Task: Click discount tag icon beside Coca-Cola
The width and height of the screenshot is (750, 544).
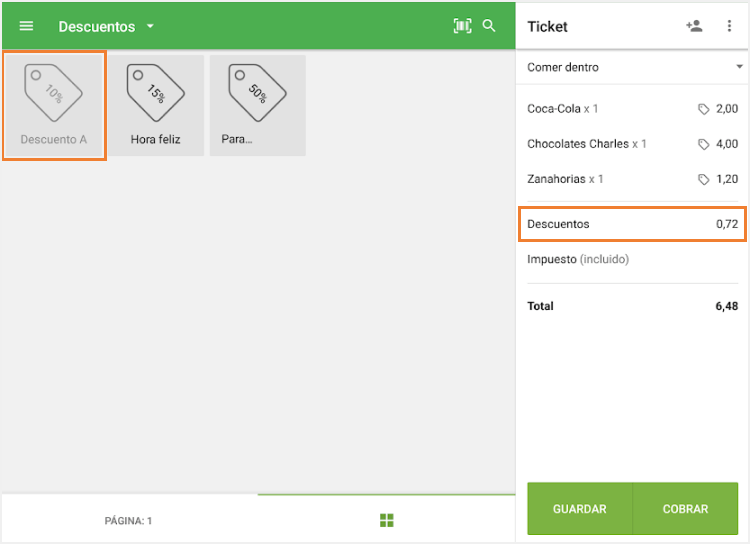Action: 704,109
